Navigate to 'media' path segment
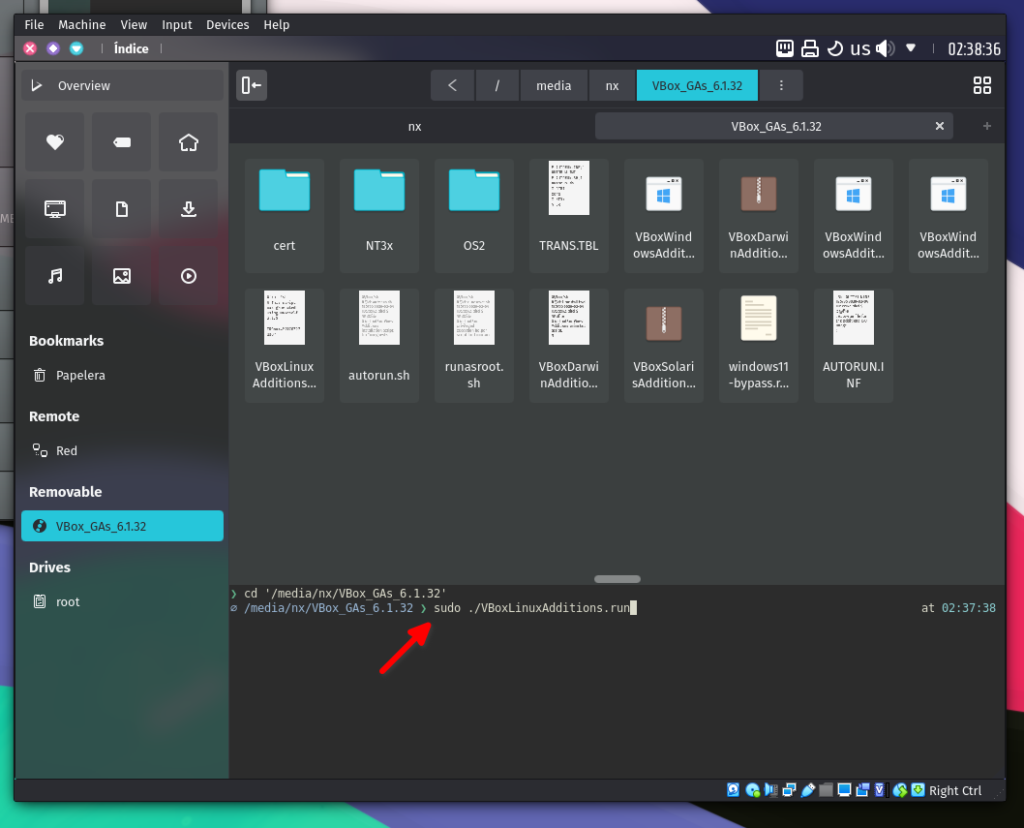This screenshot has height=828, width=1024. [553, 85]
